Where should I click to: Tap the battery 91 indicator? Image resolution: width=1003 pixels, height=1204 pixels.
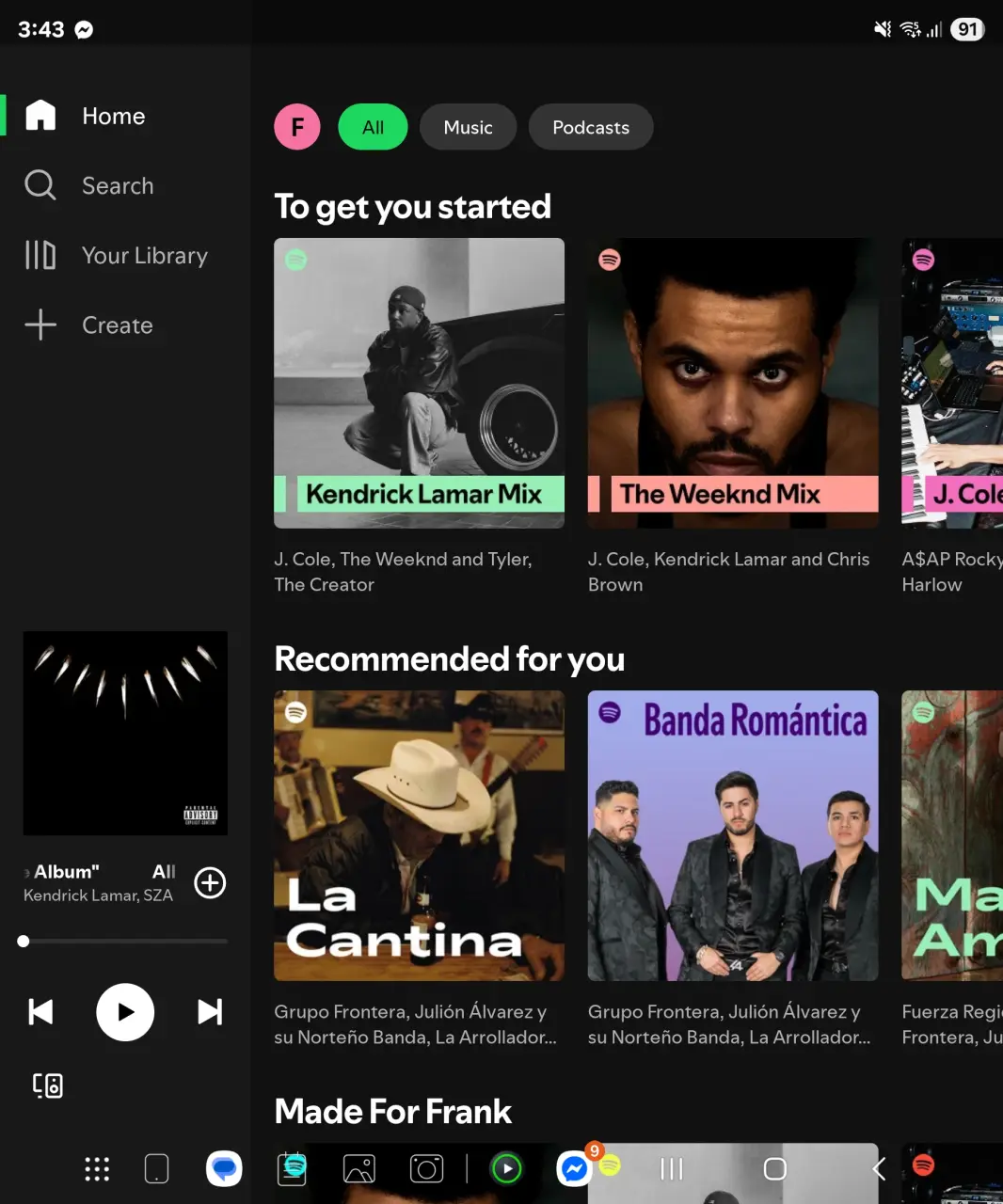pyautogui.click(x=967, y=29)
